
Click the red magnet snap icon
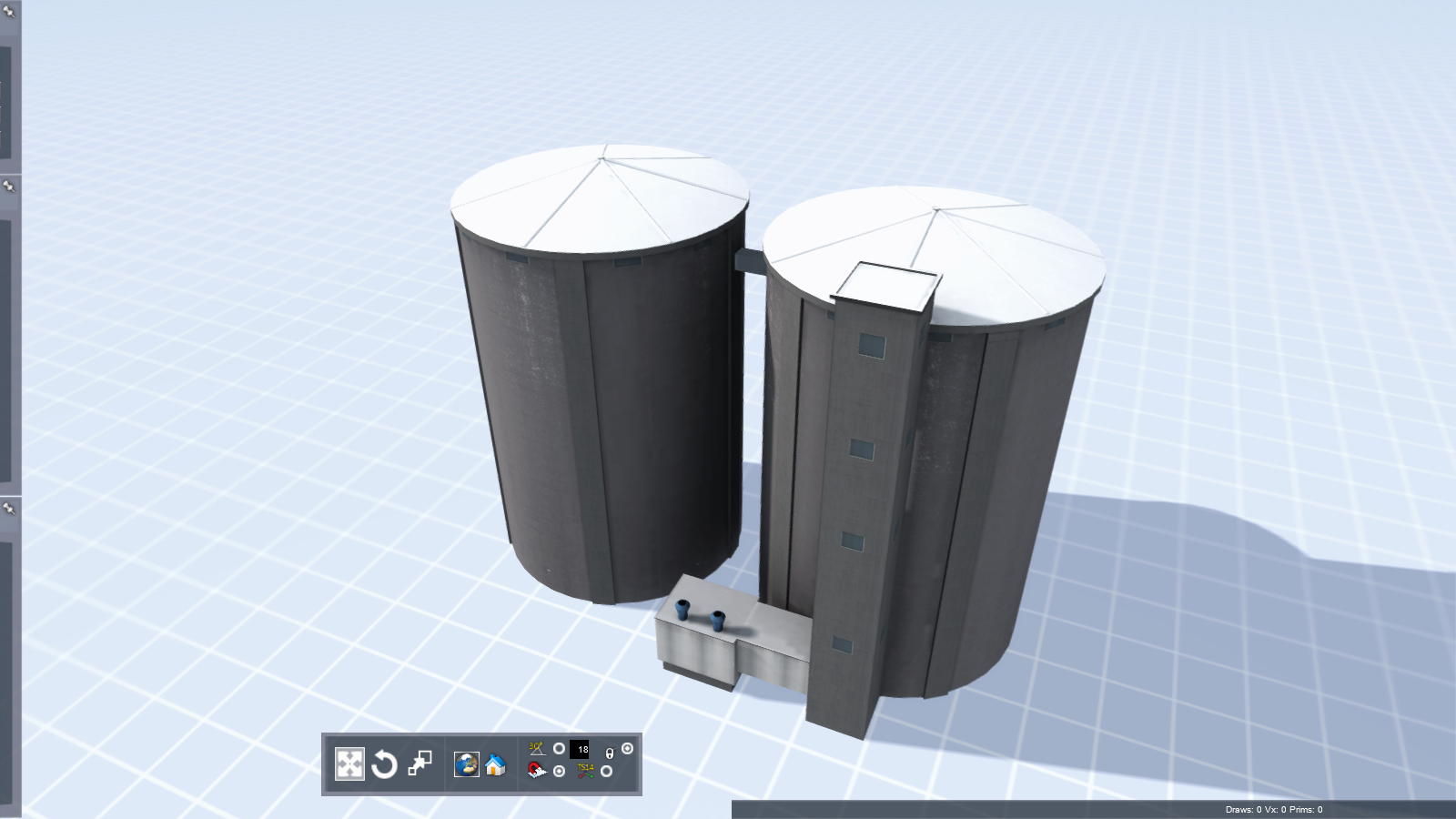pos(537,771)
